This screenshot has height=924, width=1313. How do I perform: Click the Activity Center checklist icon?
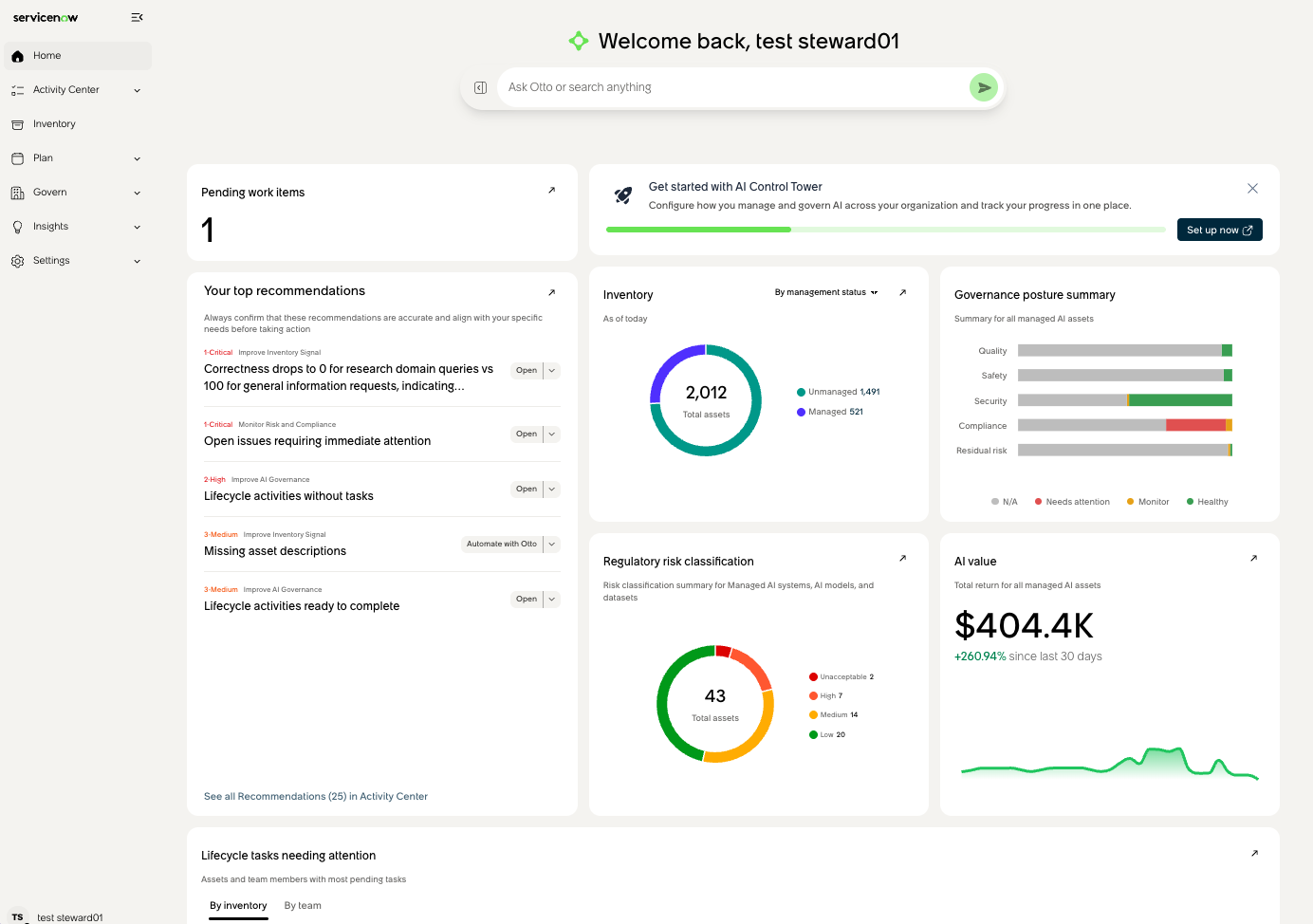point(17,90)
